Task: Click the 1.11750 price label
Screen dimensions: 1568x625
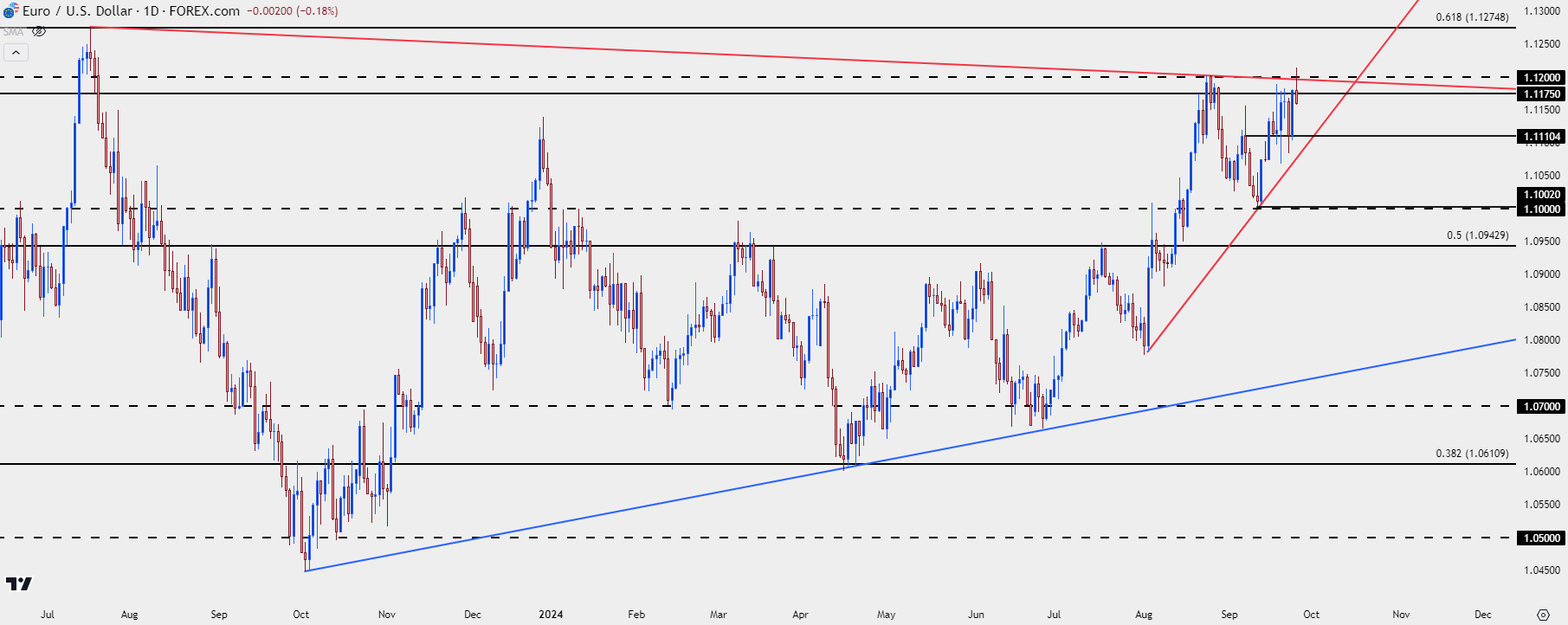Action: pos(1542,93)
